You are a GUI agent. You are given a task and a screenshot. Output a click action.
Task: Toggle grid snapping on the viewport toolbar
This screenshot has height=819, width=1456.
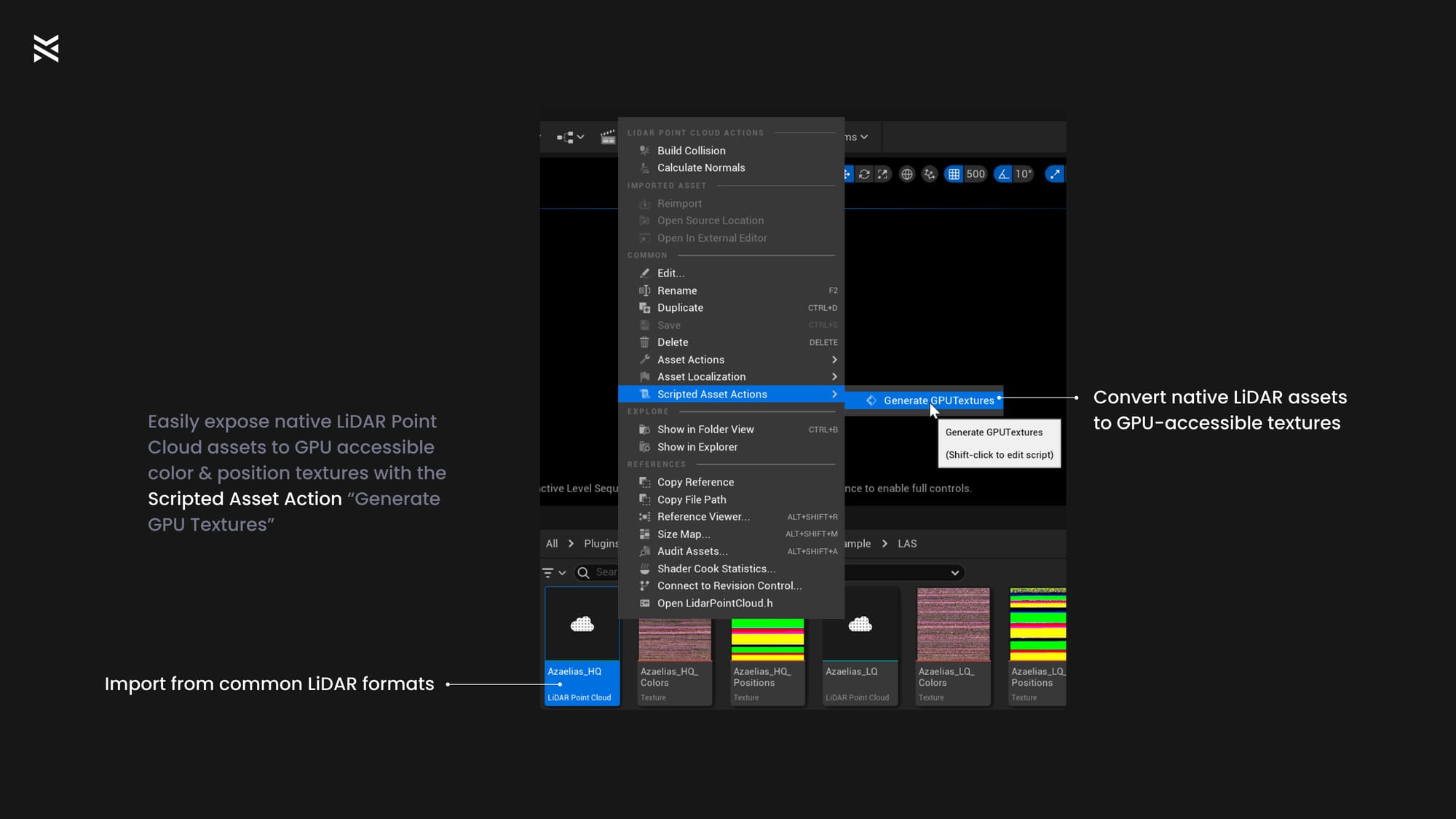pos(954,174)
